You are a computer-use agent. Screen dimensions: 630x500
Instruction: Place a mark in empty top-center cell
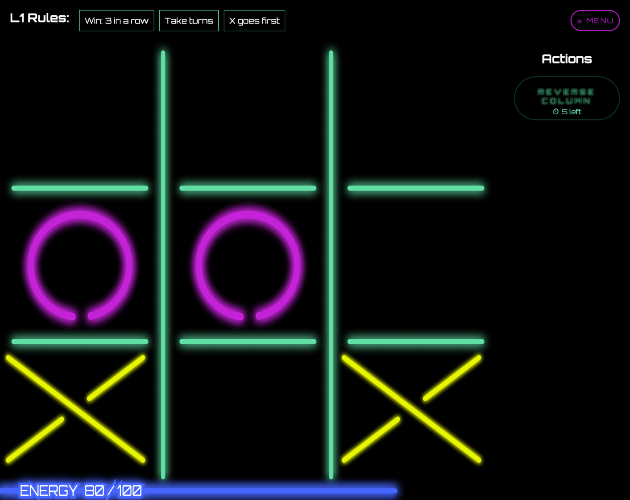[x=247, y=117]
